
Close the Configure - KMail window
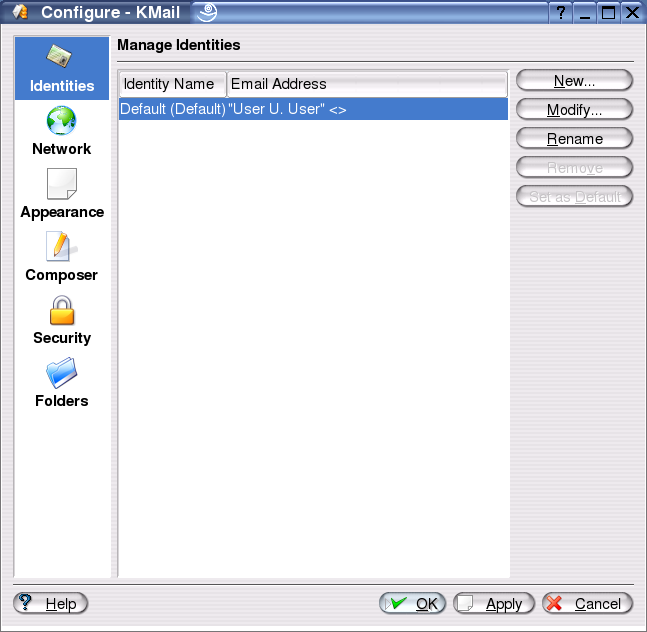[632, 12]
